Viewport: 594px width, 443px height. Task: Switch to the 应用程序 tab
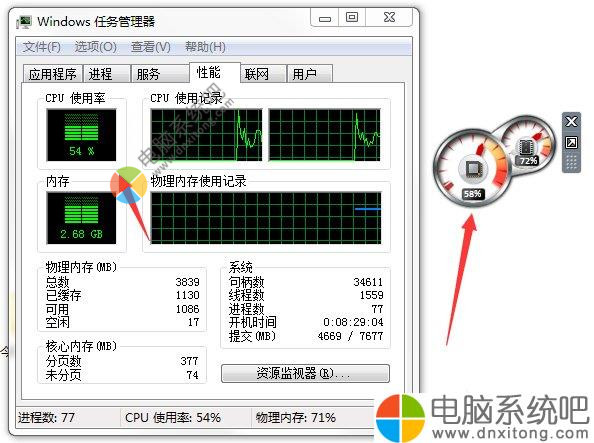coord(53,74)
